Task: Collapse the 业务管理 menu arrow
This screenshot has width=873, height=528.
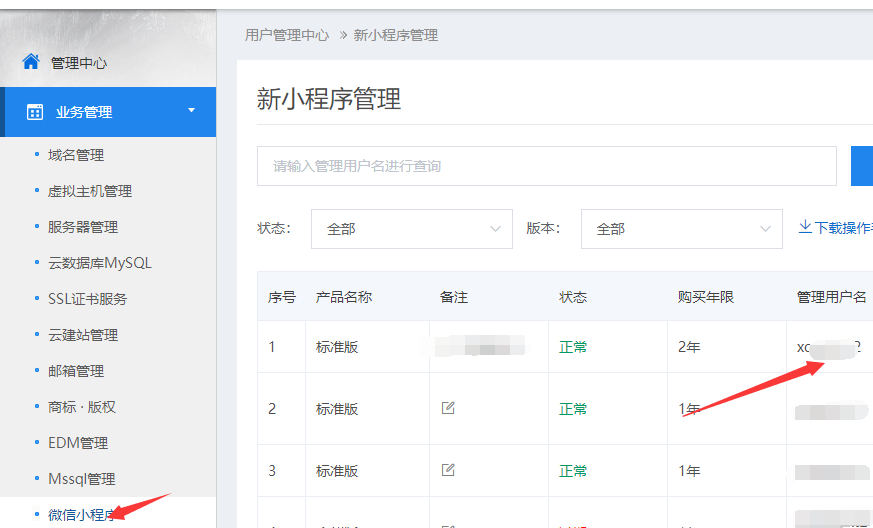Action: coord(191,111)
